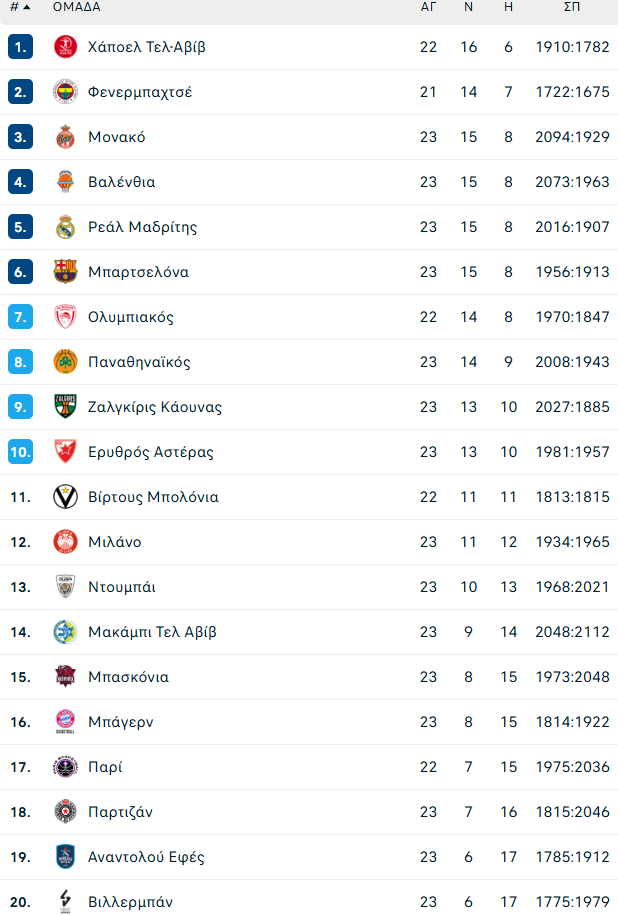618x915 pixels.
Task: Click the Bayern team logo
Action: tap(65, 722)
